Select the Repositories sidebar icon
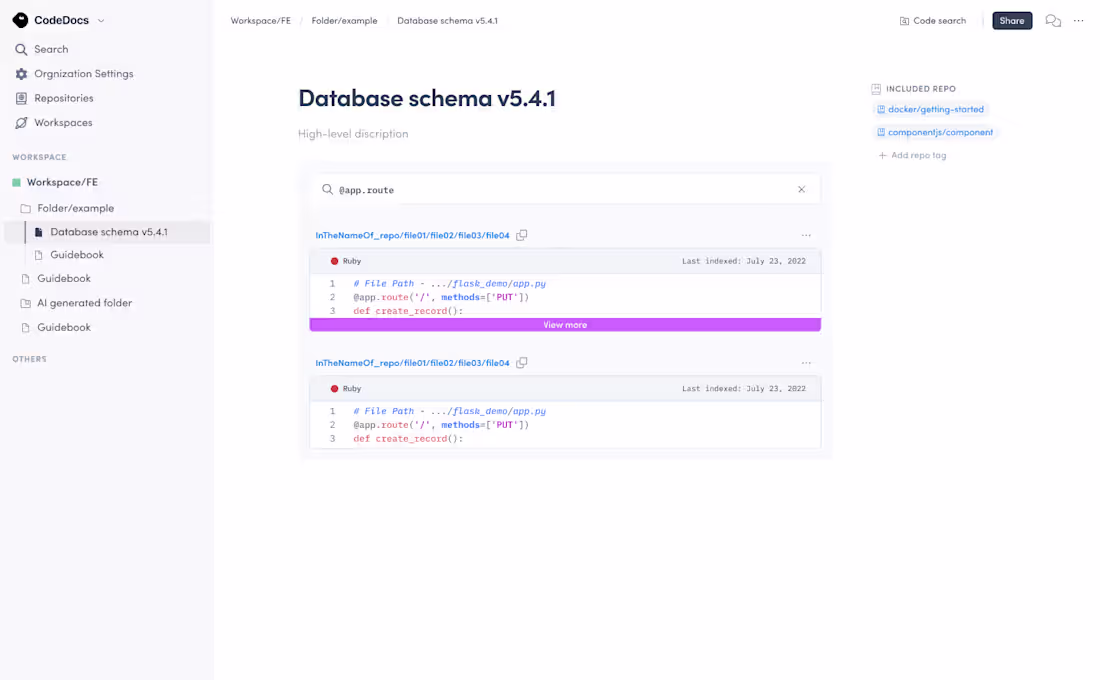1100x680 pixels. point(21,98)
